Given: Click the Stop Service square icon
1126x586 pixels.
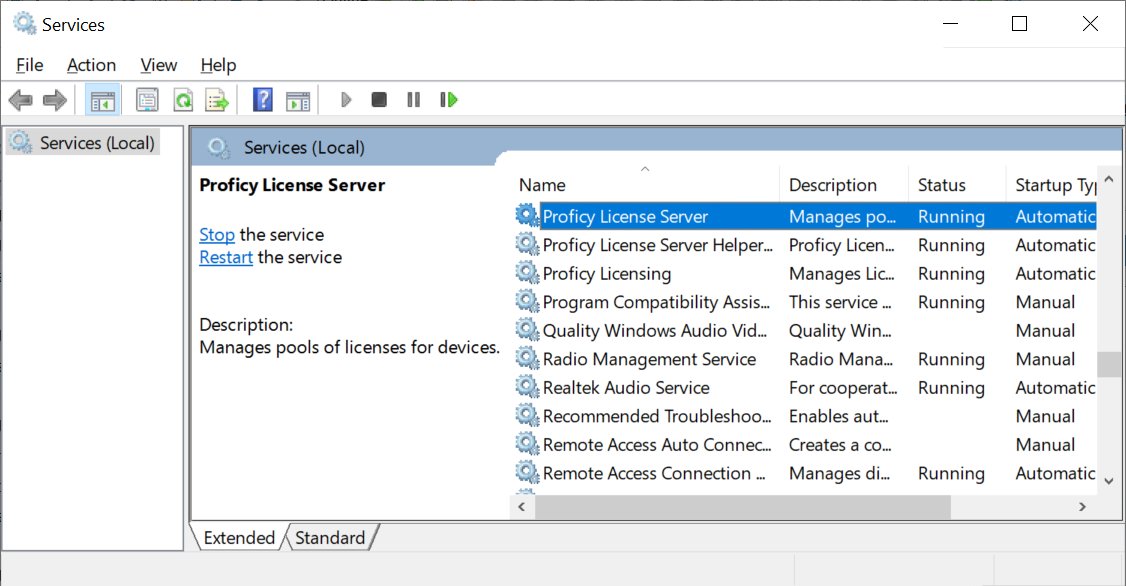Looking at the screenshot, I should [x=379, y=100].
